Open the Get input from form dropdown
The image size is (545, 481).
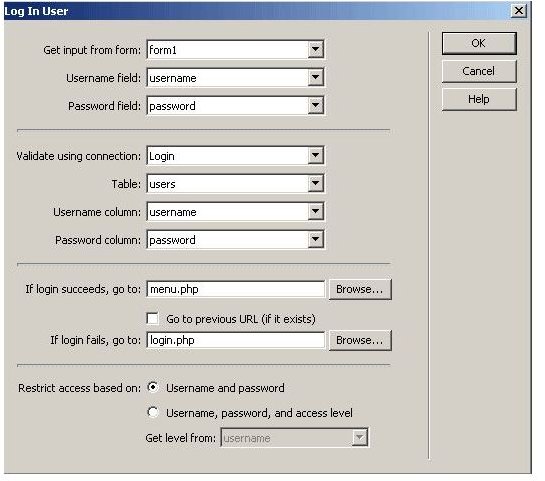click(x=236, y=50)
